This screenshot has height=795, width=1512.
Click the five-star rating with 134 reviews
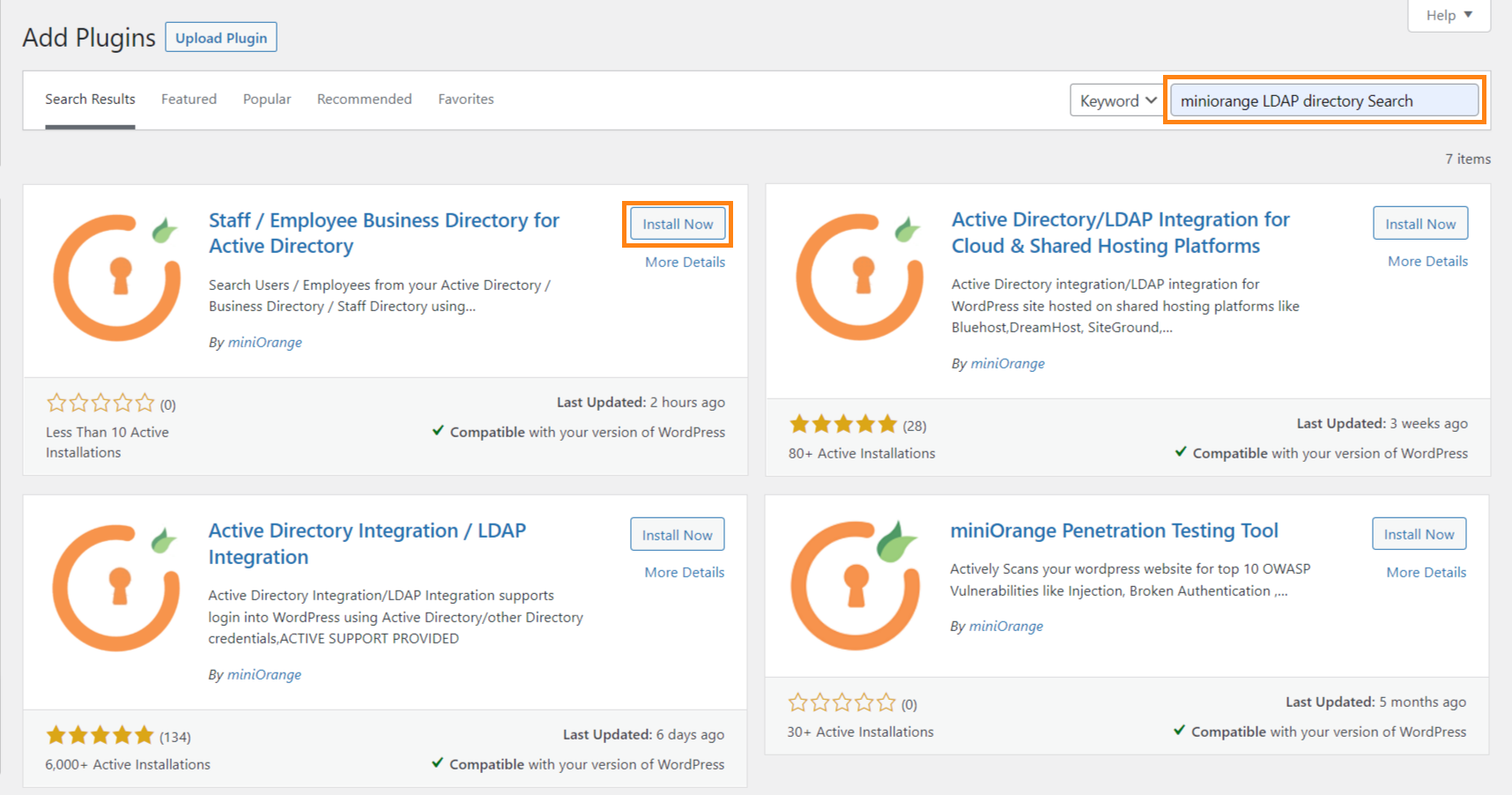click(118, 736)
